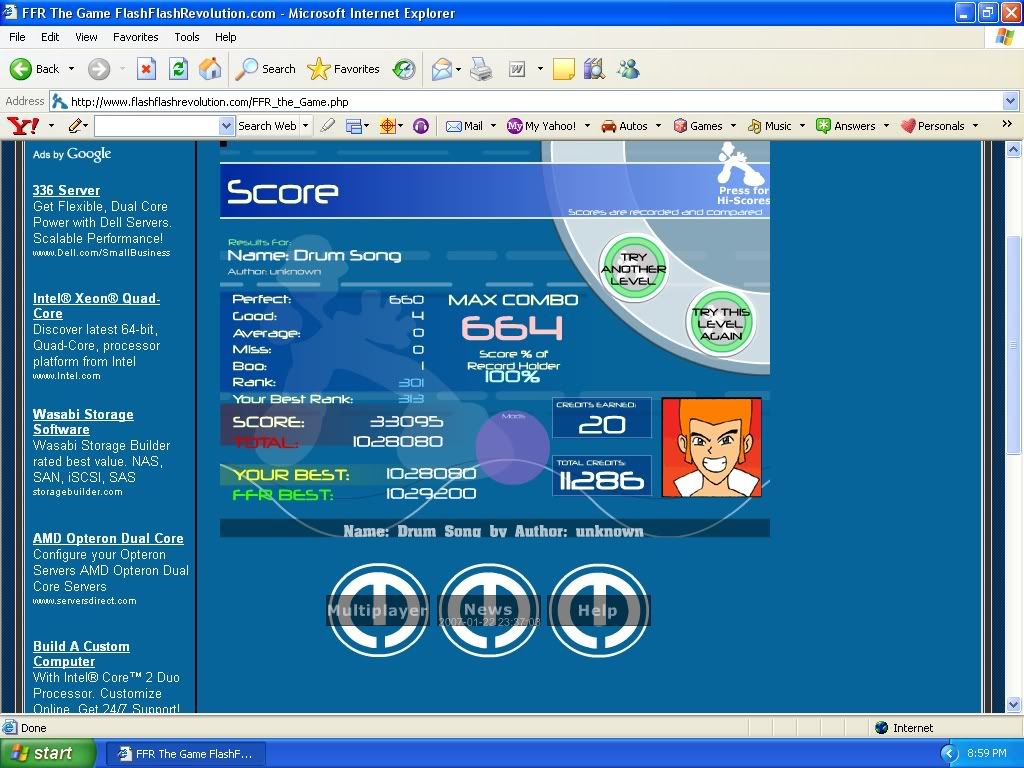1024x768 pixels.
Task: Expand the Yahoo search box dropdown
Action: pyautogui.click(x=226, y=126)
